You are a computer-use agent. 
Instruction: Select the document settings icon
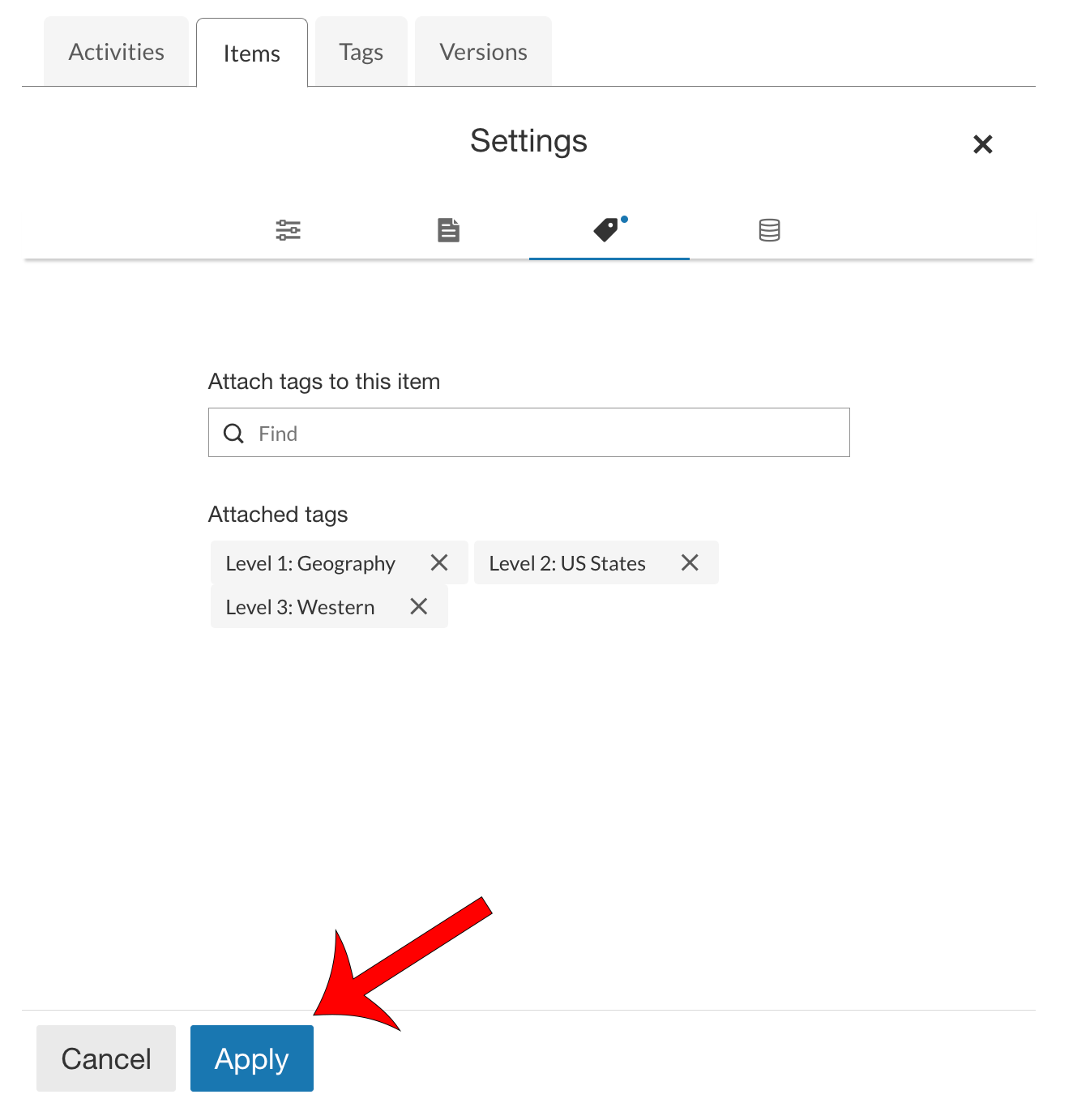pos(448,229)
